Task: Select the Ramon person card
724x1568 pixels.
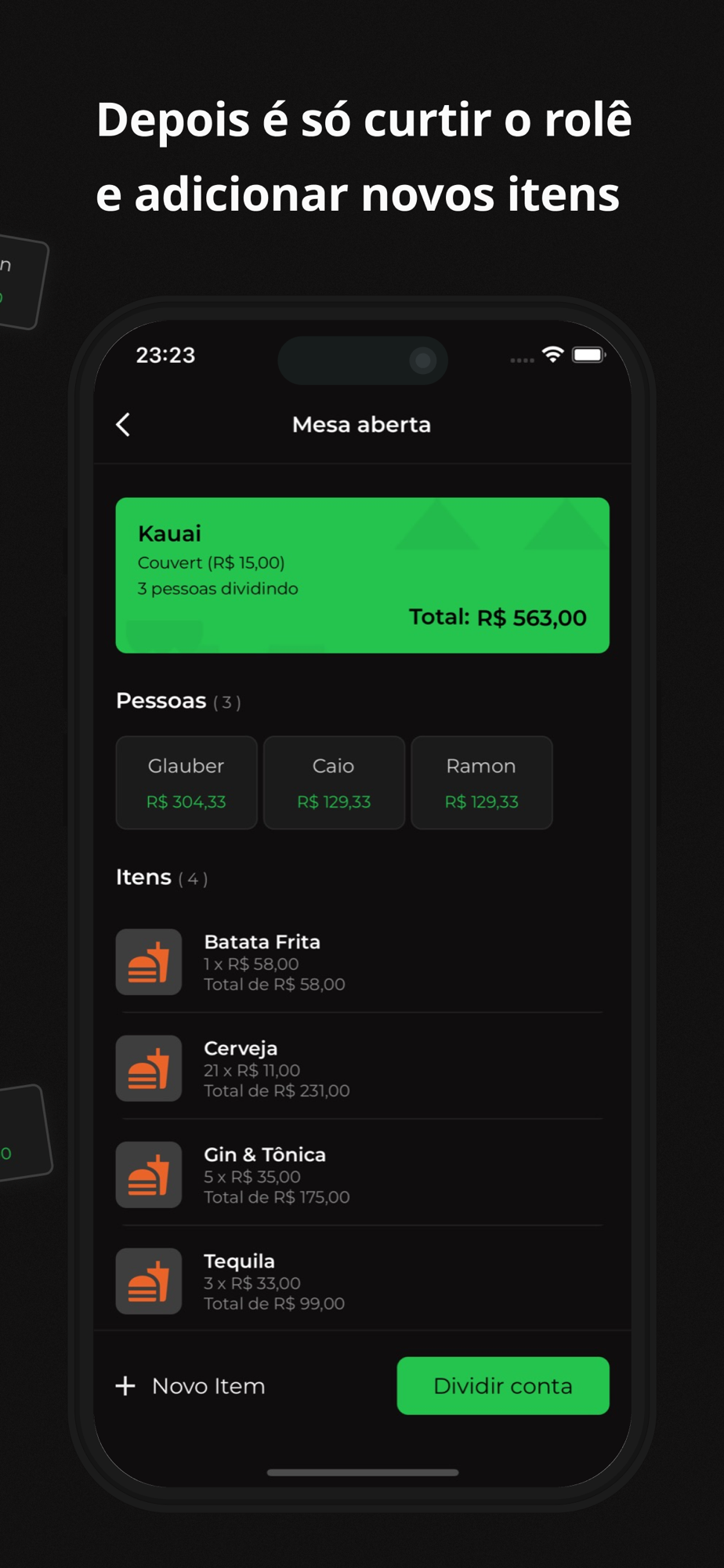Action: 482,782
